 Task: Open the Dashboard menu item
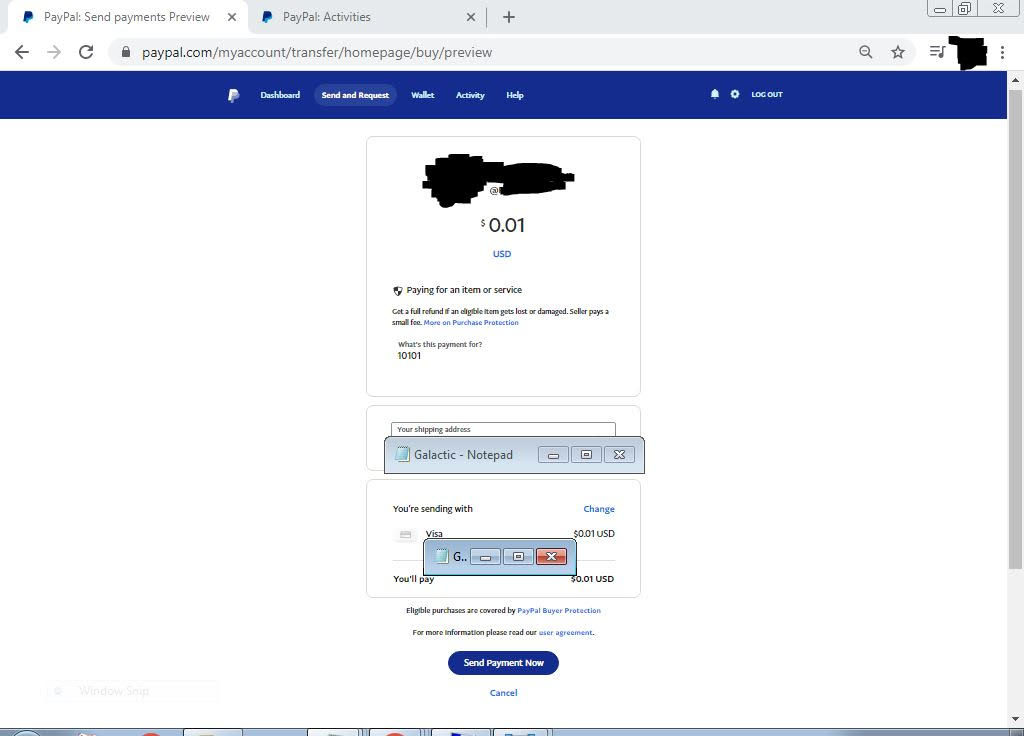tap(280, 95)
